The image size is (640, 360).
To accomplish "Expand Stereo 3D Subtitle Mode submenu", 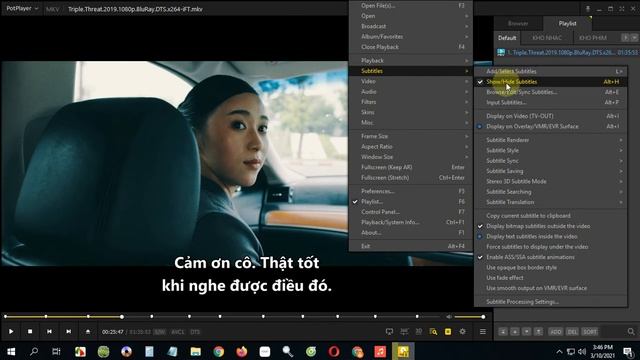I will [550, 181].
